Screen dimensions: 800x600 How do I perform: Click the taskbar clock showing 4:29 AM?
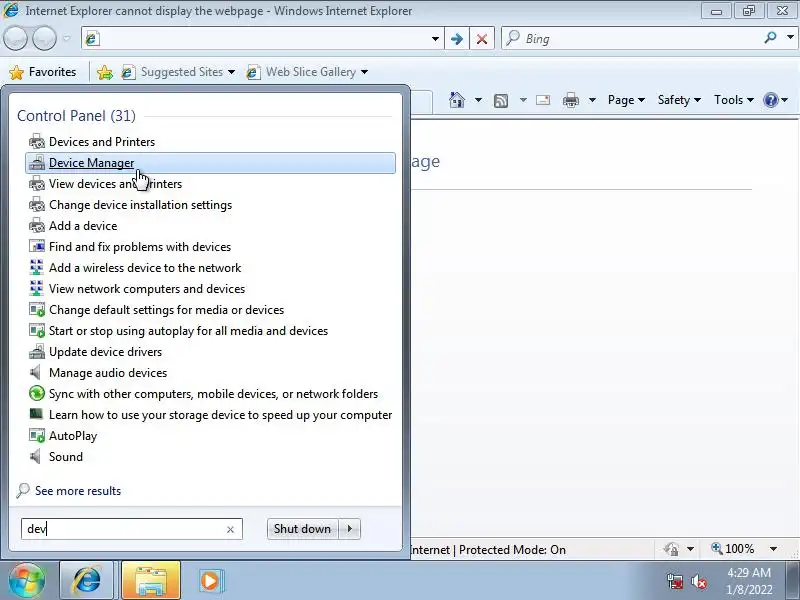point(749,581)
